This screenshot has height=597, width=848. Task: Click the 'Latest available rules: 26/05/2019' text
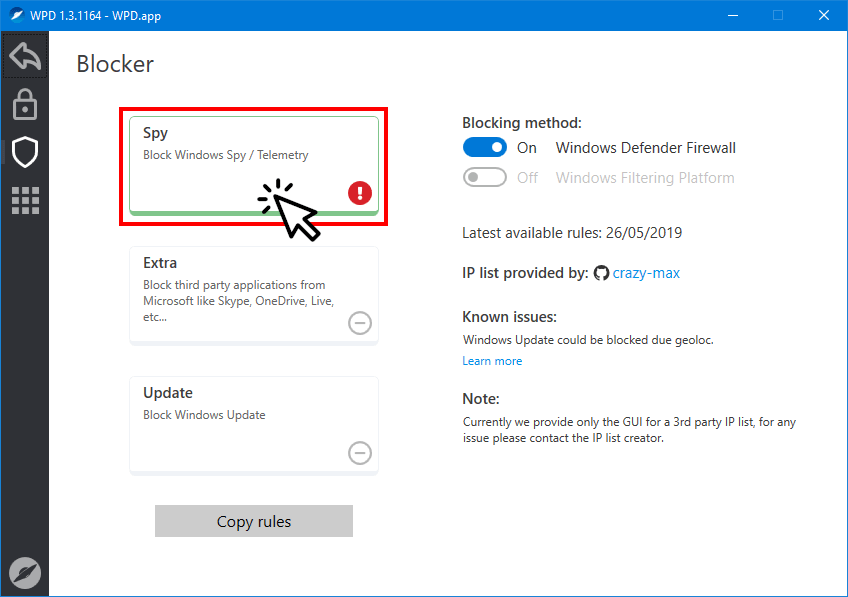coord(572,233)
